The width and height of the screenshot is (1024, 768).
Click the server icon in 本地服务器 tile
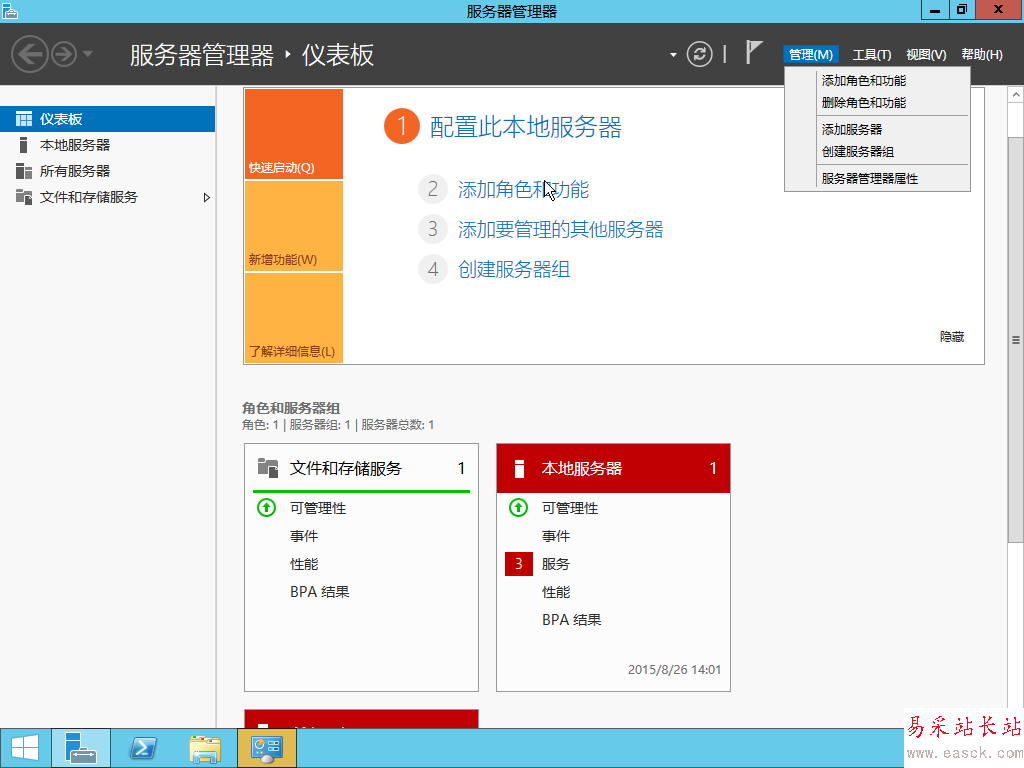519,468
